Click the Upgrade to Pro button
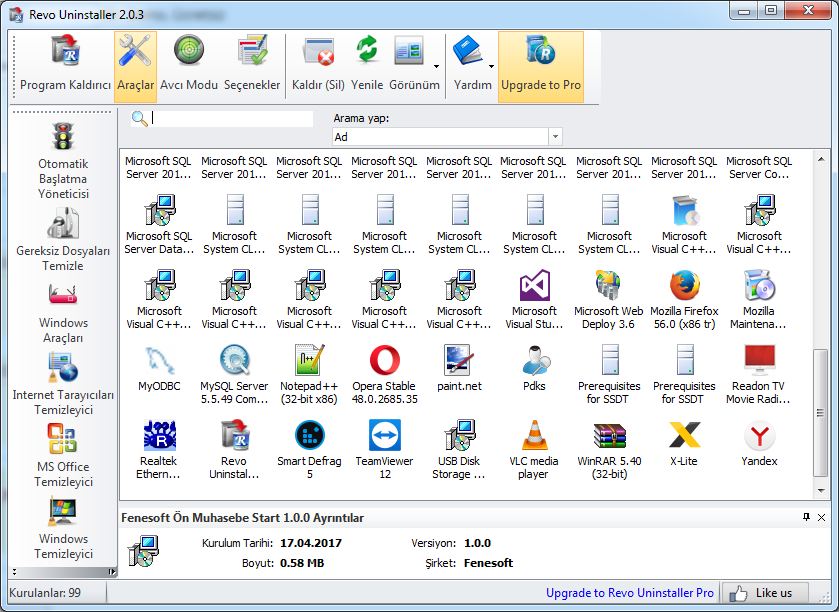The image size is (839, 612). [x=541, y=66]
